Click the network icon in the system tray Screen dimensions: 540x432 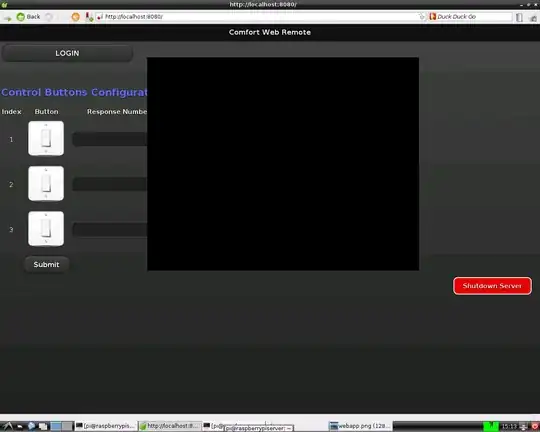click(524, 426)
